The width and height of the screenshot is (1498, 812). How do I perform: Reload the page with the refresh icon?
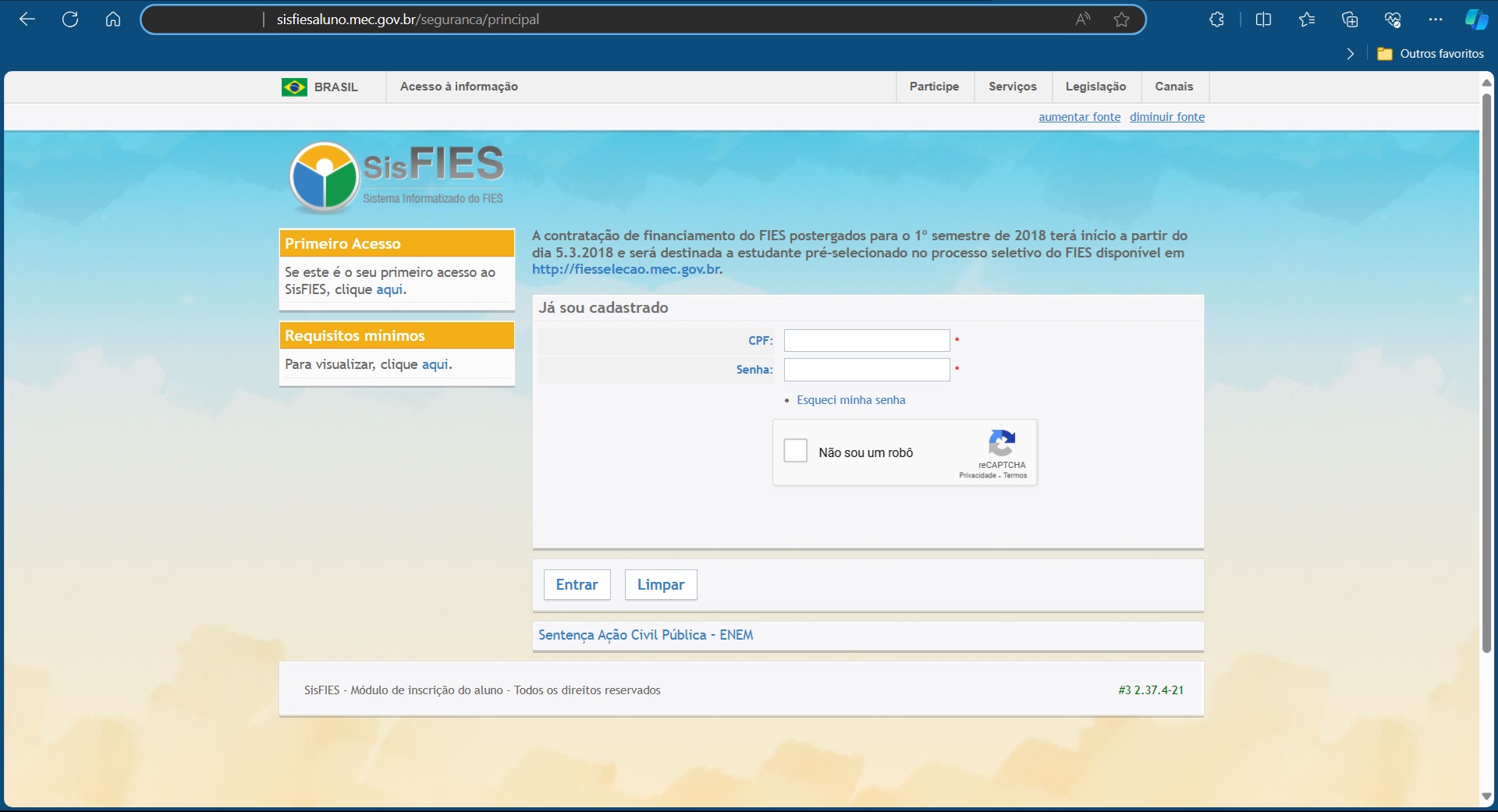pyautogui.click(x=70, y=20)
